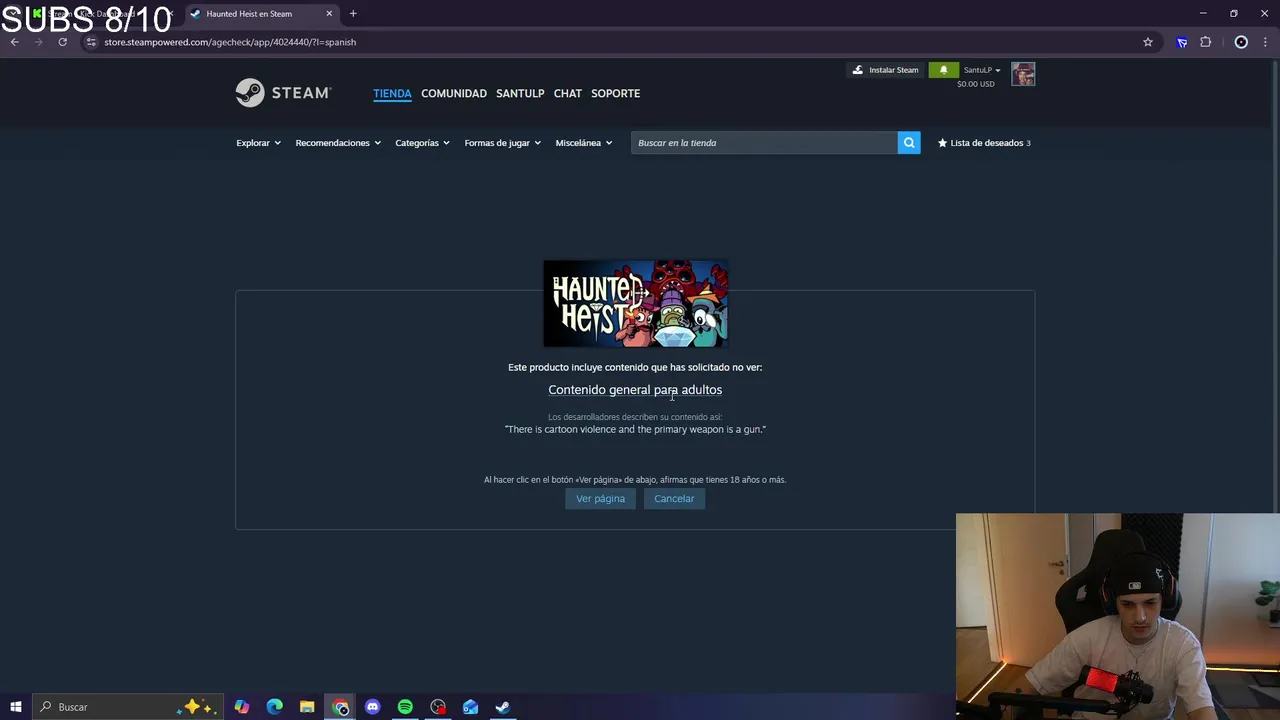Viewport: 1280px width, 720px height.
Task: Focus the Buscar en la tienda field
Action: pos(764,143)
